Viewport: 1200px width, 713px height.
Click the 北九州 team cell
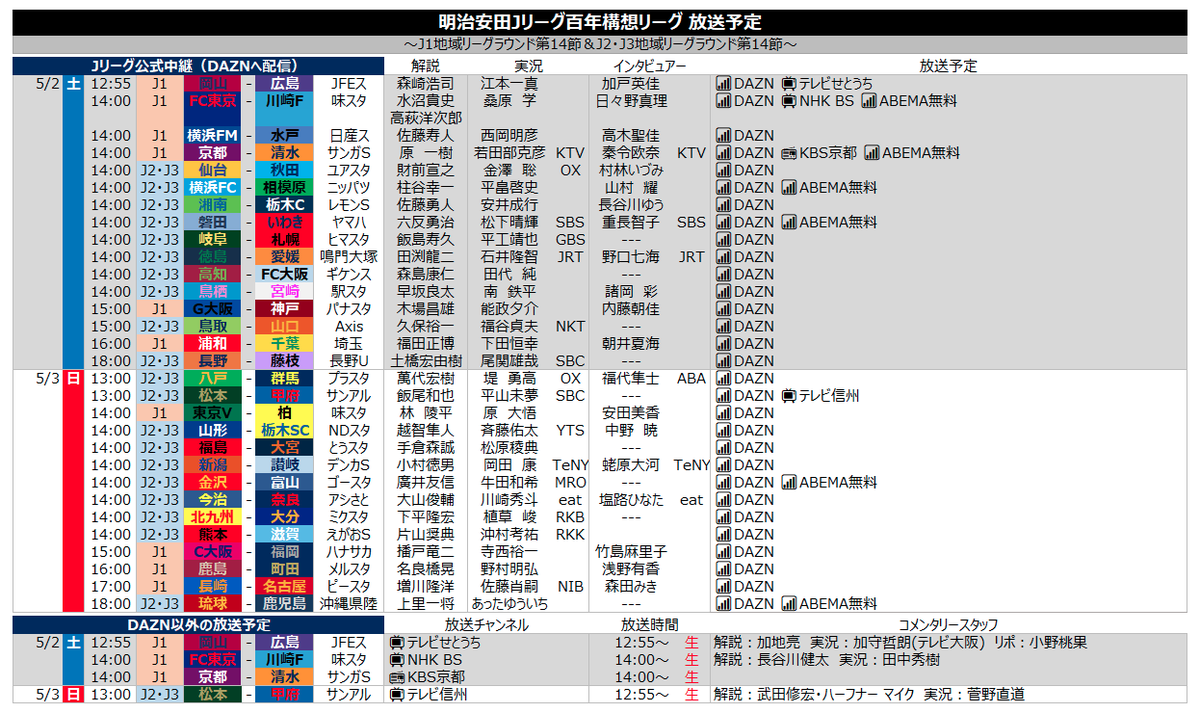click(213, 517)
